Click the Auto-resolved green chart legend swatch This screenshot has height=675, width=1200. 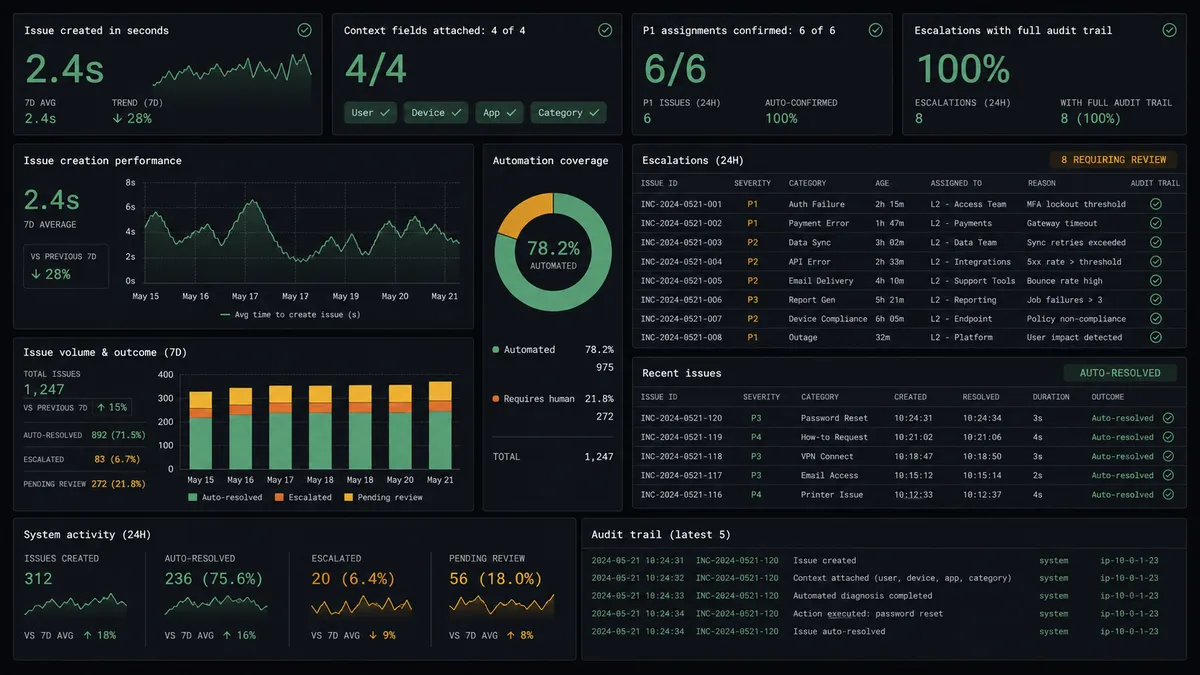pyautogui.click(x=193, y=497)
